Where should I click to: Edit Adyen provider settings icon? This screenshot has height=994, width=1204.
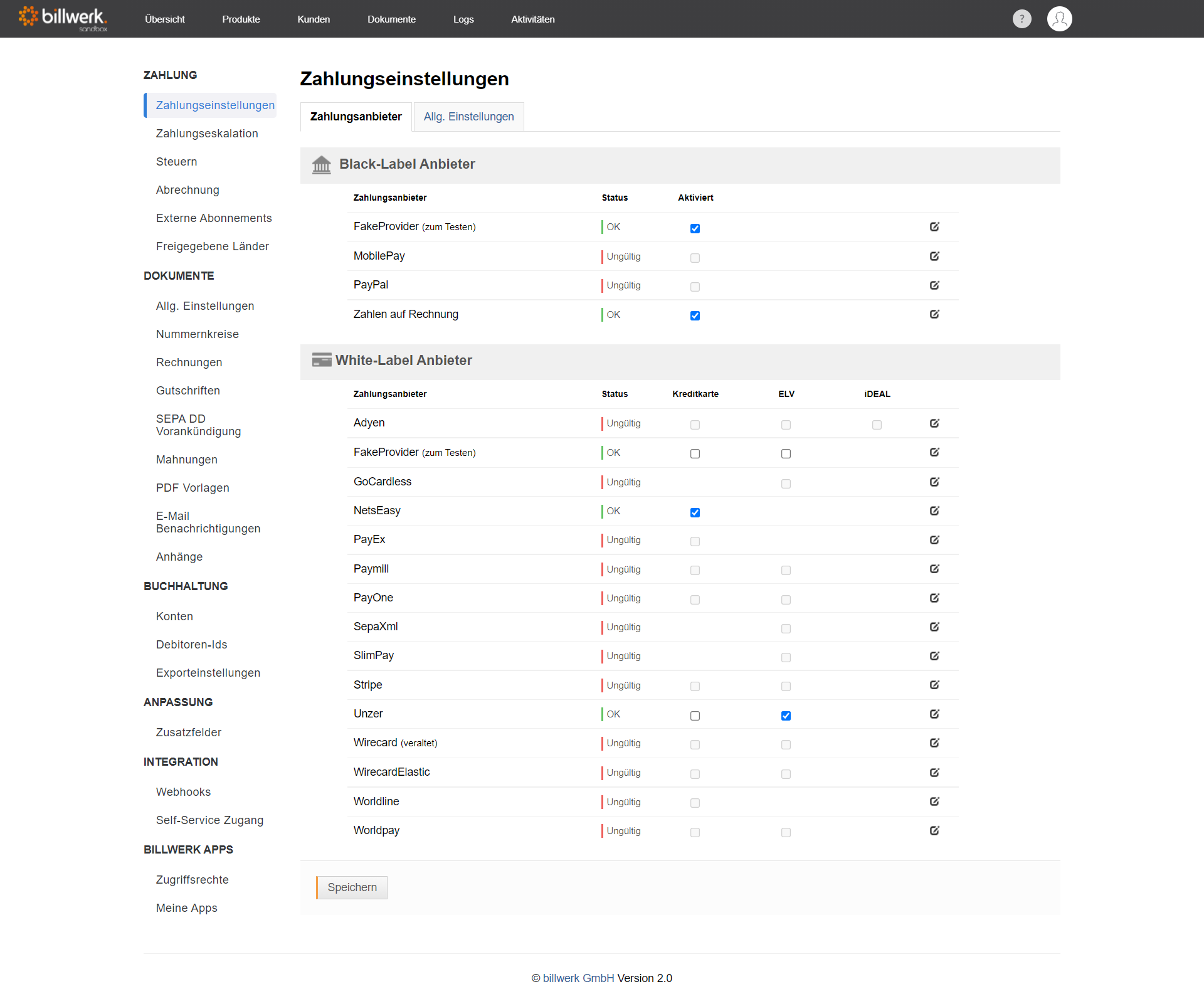934,423
